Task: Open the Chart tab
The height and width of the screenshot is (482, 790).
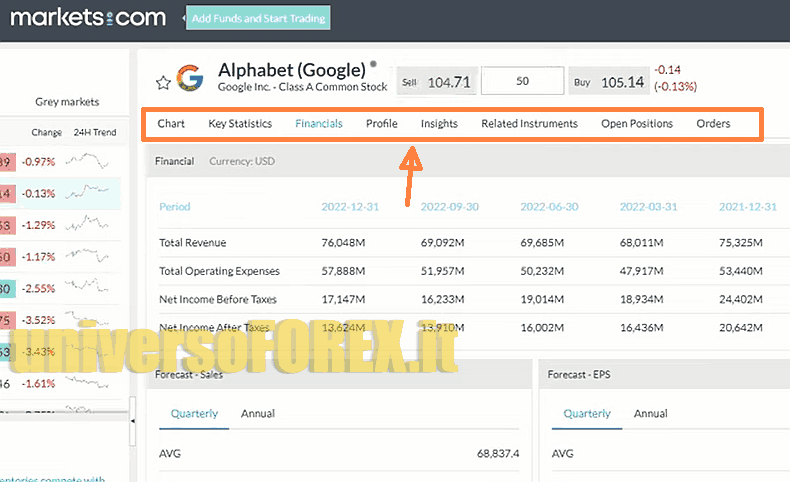Action: click(171, 124)
